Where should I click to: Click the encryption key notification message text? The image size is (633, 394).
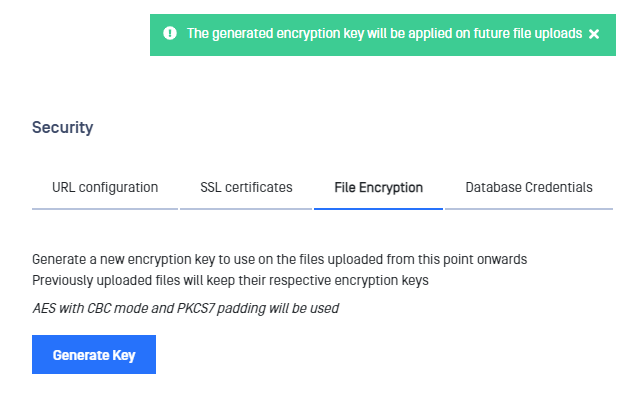[384, 34]
